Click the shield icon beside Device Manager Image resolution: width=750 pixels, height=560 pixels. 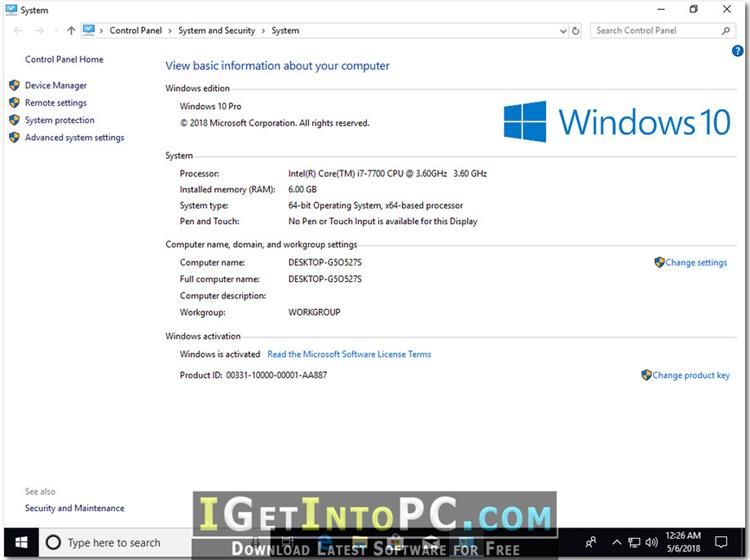point(14,85)
